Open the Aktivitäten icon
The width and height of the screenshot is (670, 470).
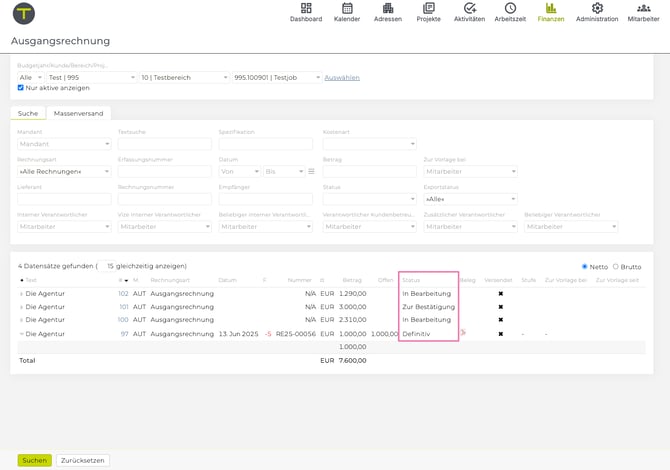[x=469, y=9]
